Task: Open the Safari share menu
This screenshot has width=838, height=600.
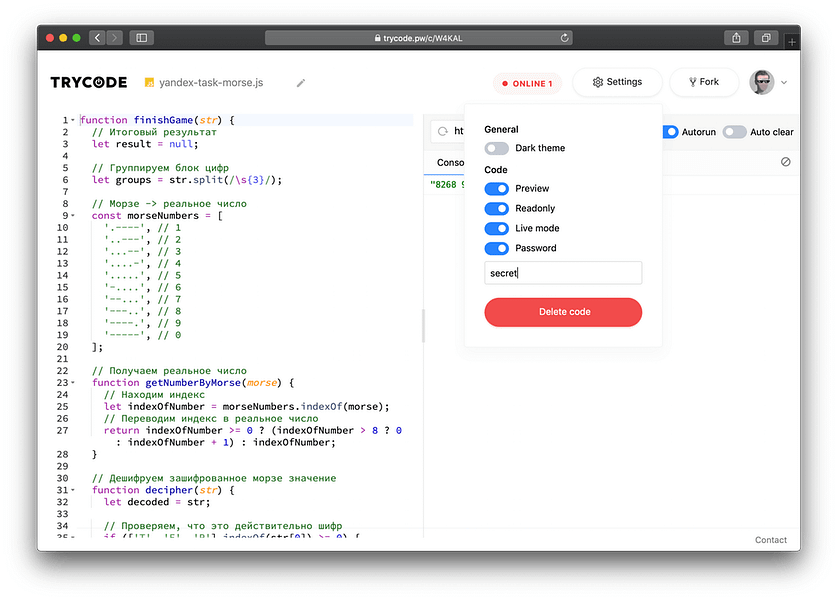Action: click(736, 38)
